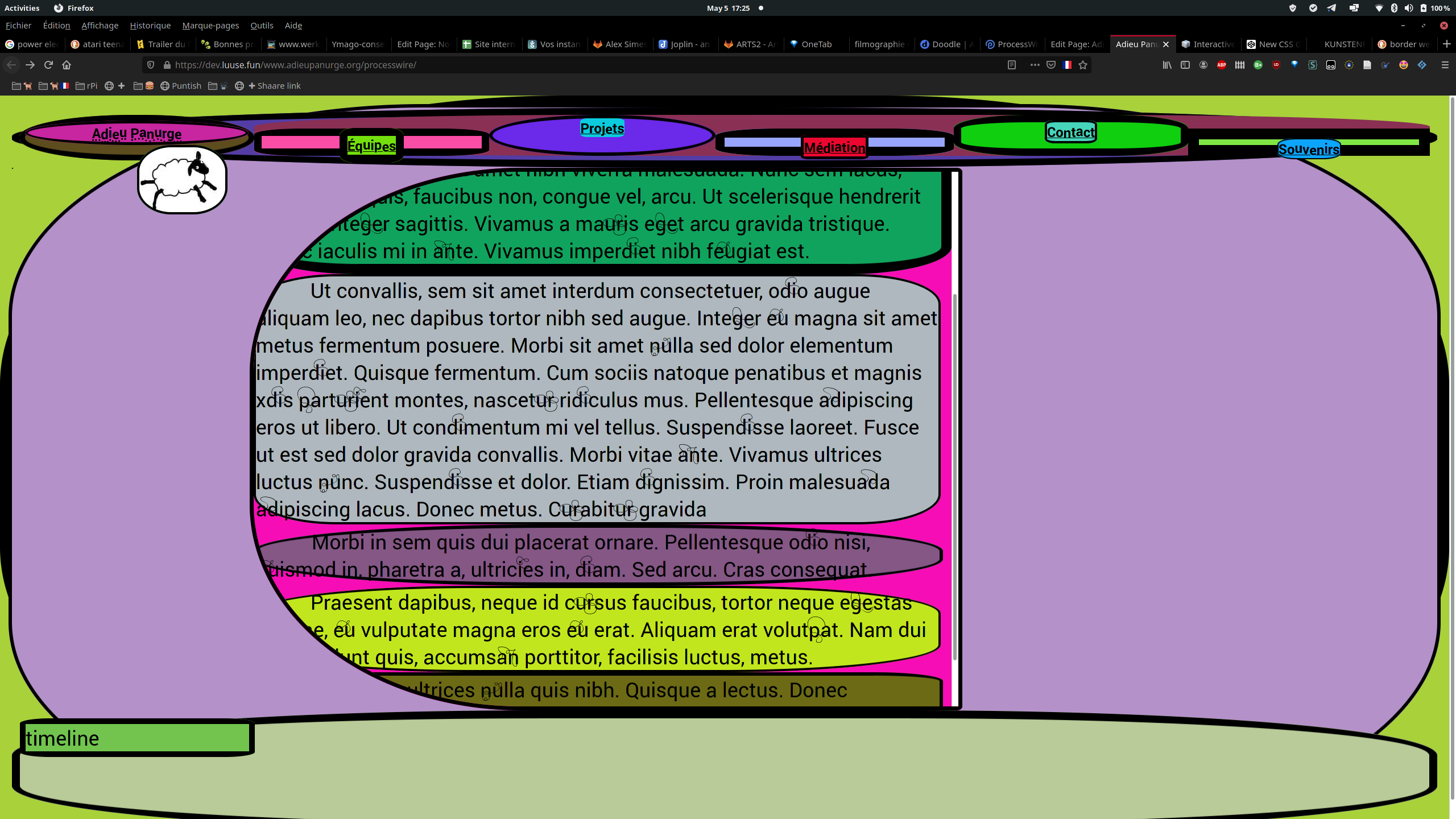The image size is (1456, 819).
Task: Open the Firefox account icon
Action: 1203,65
